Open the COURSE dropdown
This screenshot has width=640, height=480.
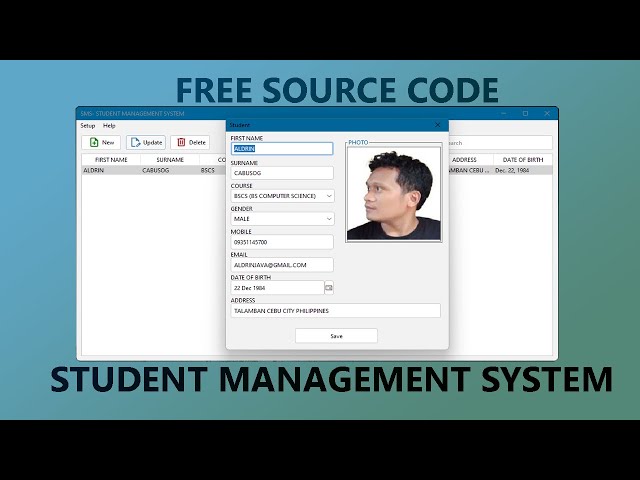pos(282,196)
